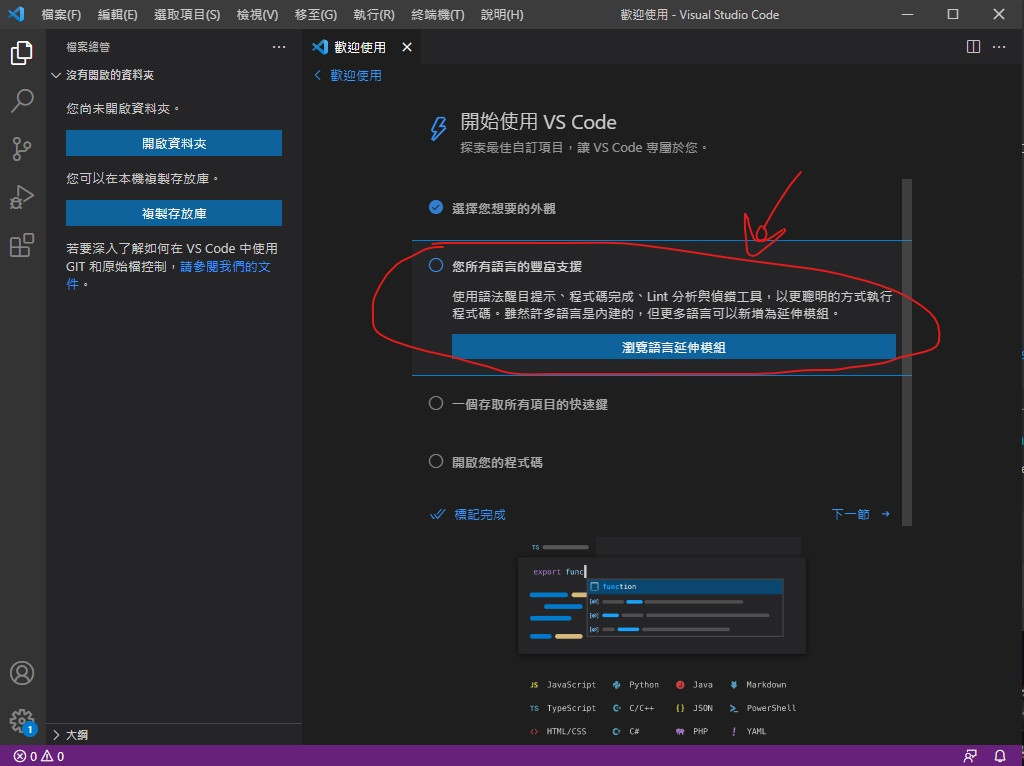This screenshot has height=766, width=1024.
Task: Toggle the completed step 選擇您想要的外觀
Action: [436, 208]
